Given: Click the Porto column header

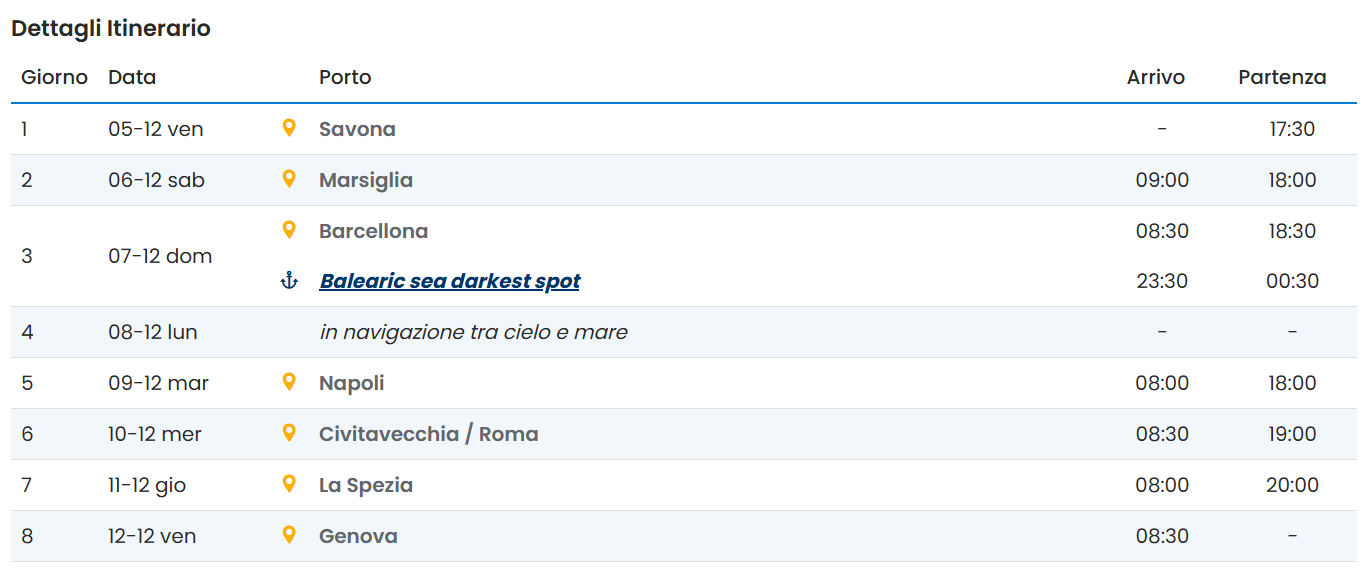Looking at the screenshot, I should pyautogui.click(x=345, y=77).
